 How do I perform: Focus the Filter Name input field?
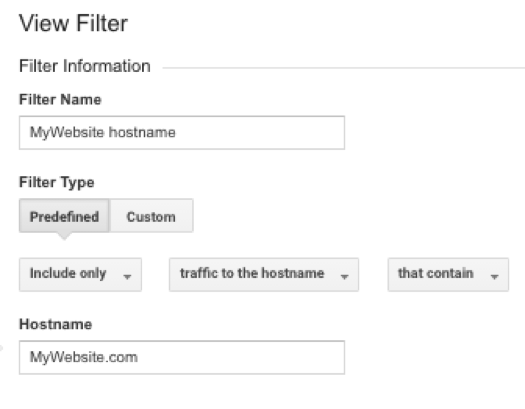coord(182,133)
